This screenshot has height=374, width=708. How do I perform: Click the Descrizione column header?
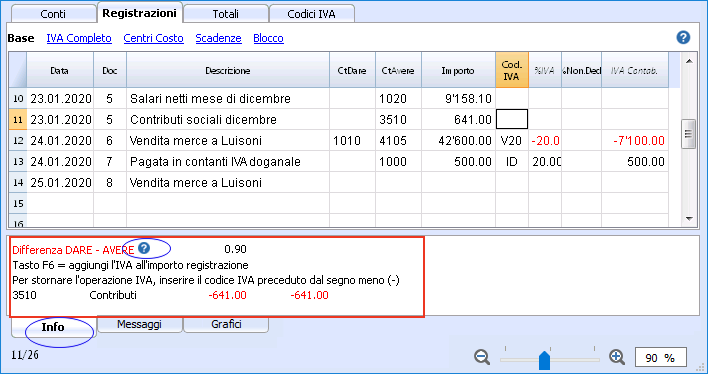[228, 70]
